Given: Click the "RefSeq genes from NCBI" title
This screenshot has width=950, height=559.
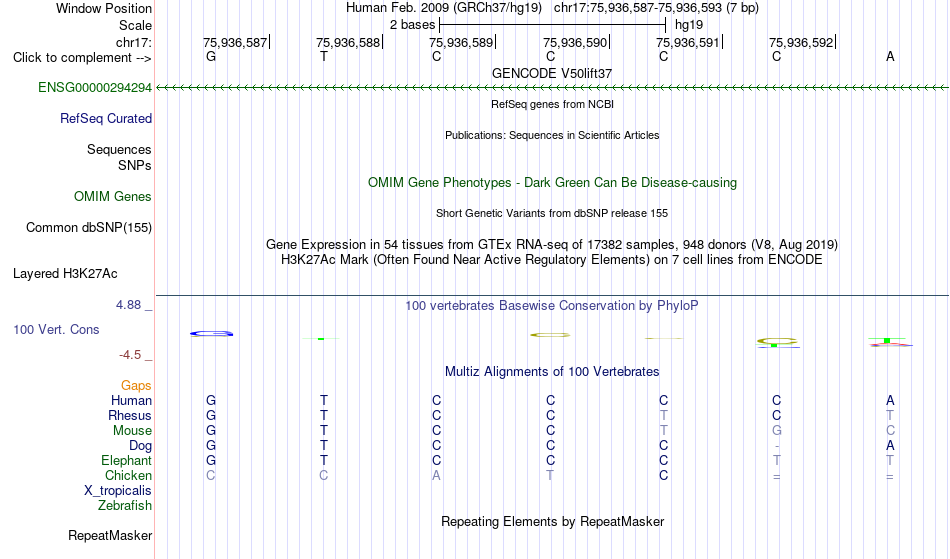Looking at the screenshot, I should (552, 104).
